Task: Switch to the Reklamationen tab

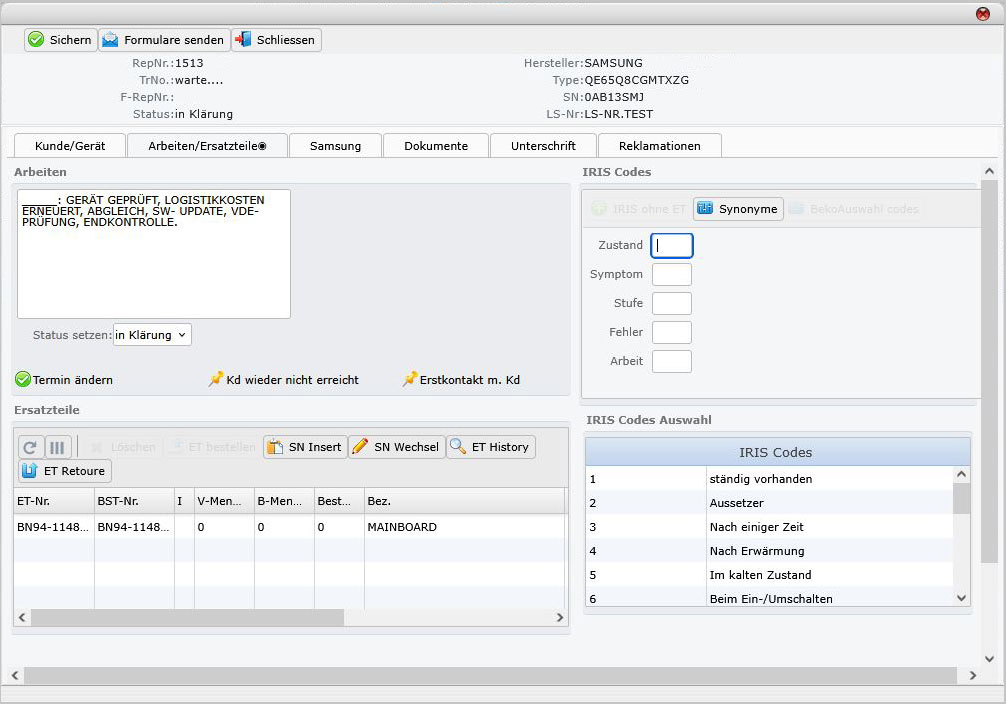Action: 660,146
